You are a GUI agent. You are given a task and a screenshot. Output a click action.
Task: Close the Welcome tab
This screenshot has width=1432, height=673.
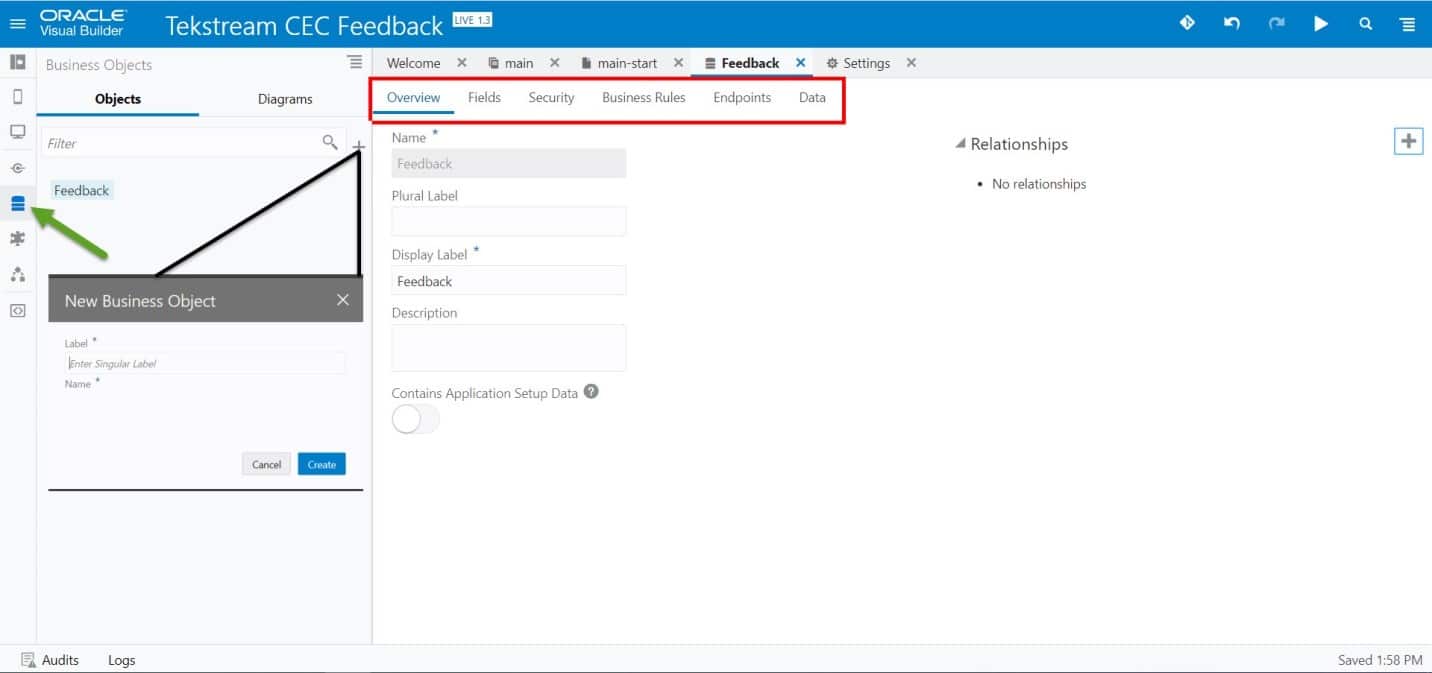[x=462, y=62]
